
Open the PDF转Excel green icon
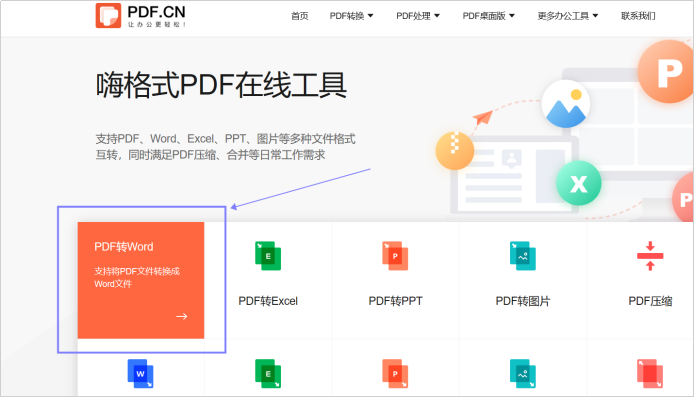[x=268, y=256]
